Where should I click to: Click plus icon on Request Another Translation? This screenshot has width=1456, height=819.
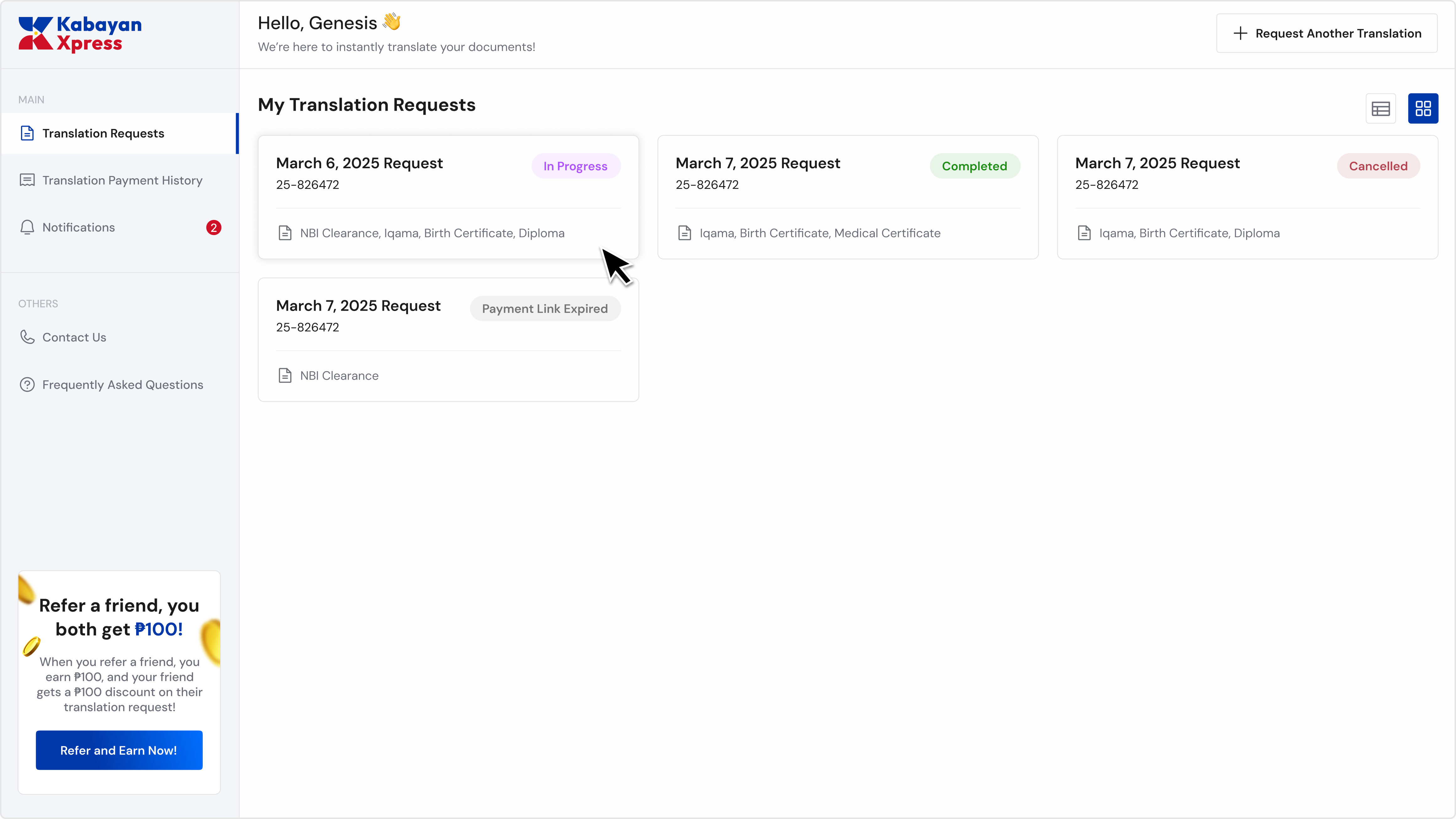(x=1240, y=33)
